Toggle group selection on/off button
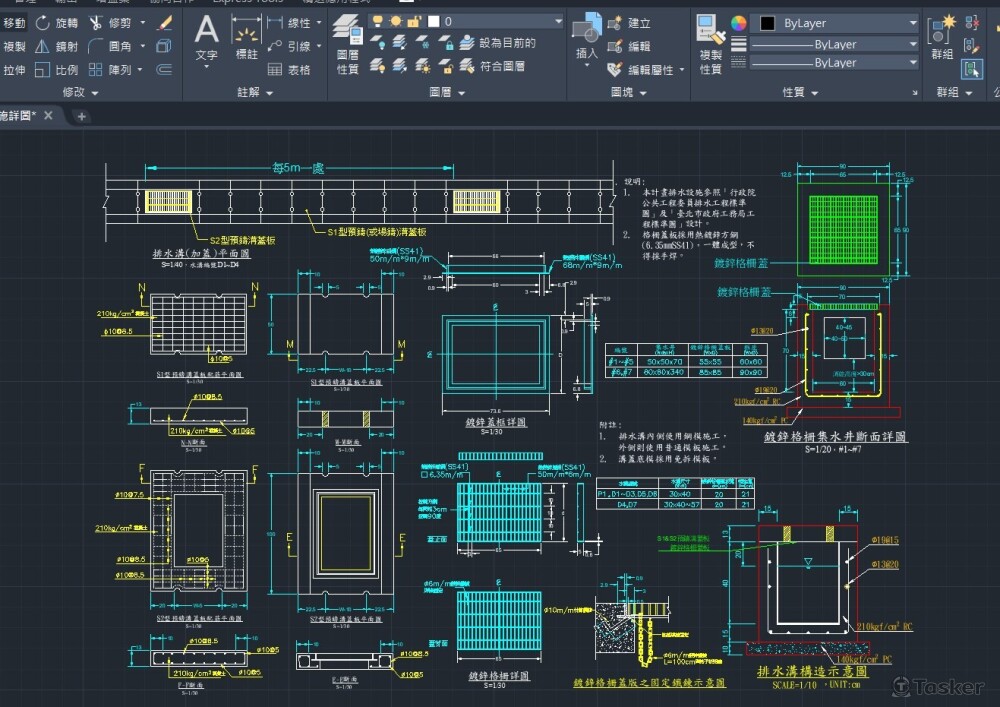This screenshot has height=707, width=1000. (x=971, y=68)
